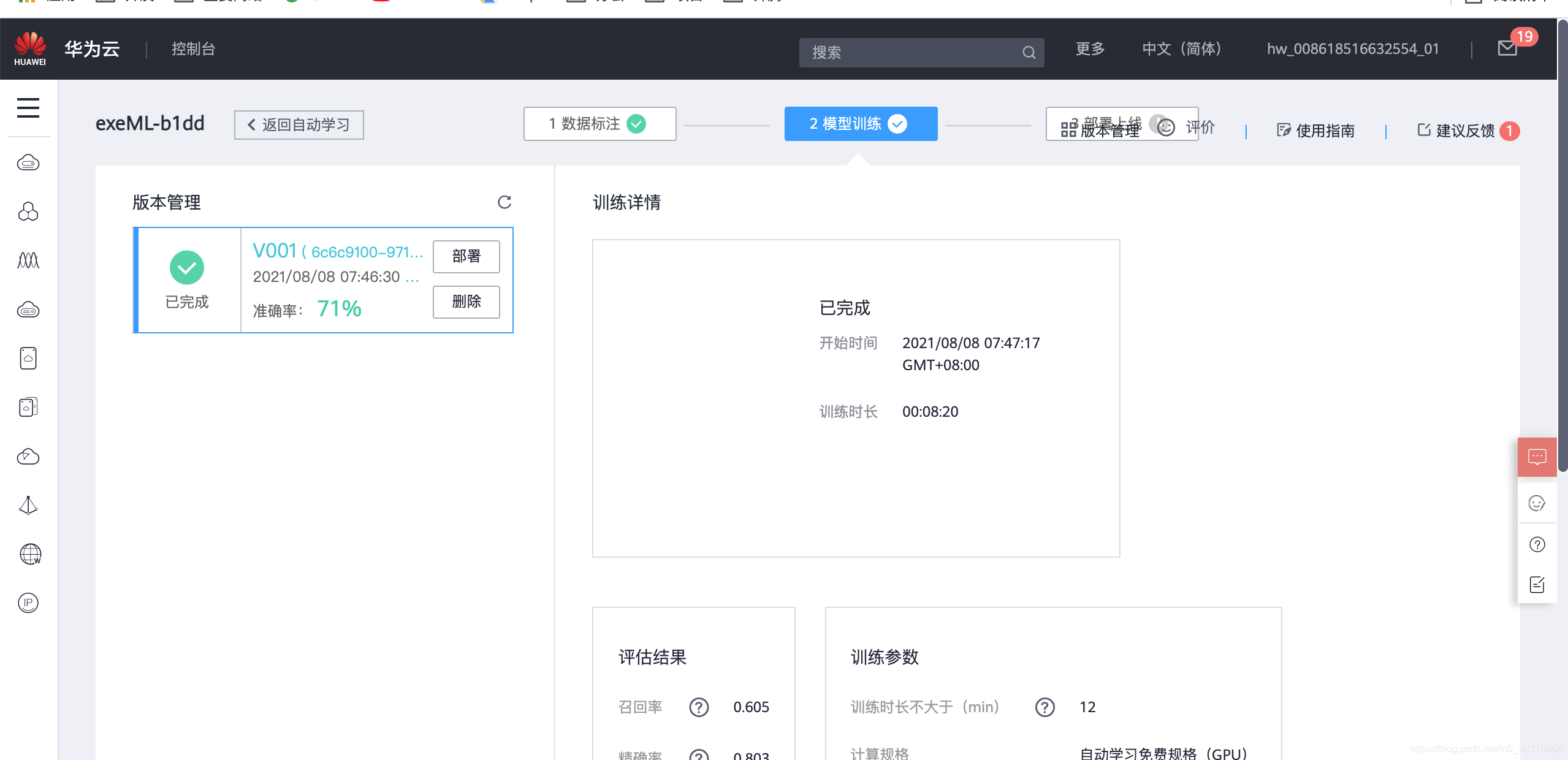Click the 71% accuracy value
This screenshot has width=1568, height=760.
click(339, 309)
